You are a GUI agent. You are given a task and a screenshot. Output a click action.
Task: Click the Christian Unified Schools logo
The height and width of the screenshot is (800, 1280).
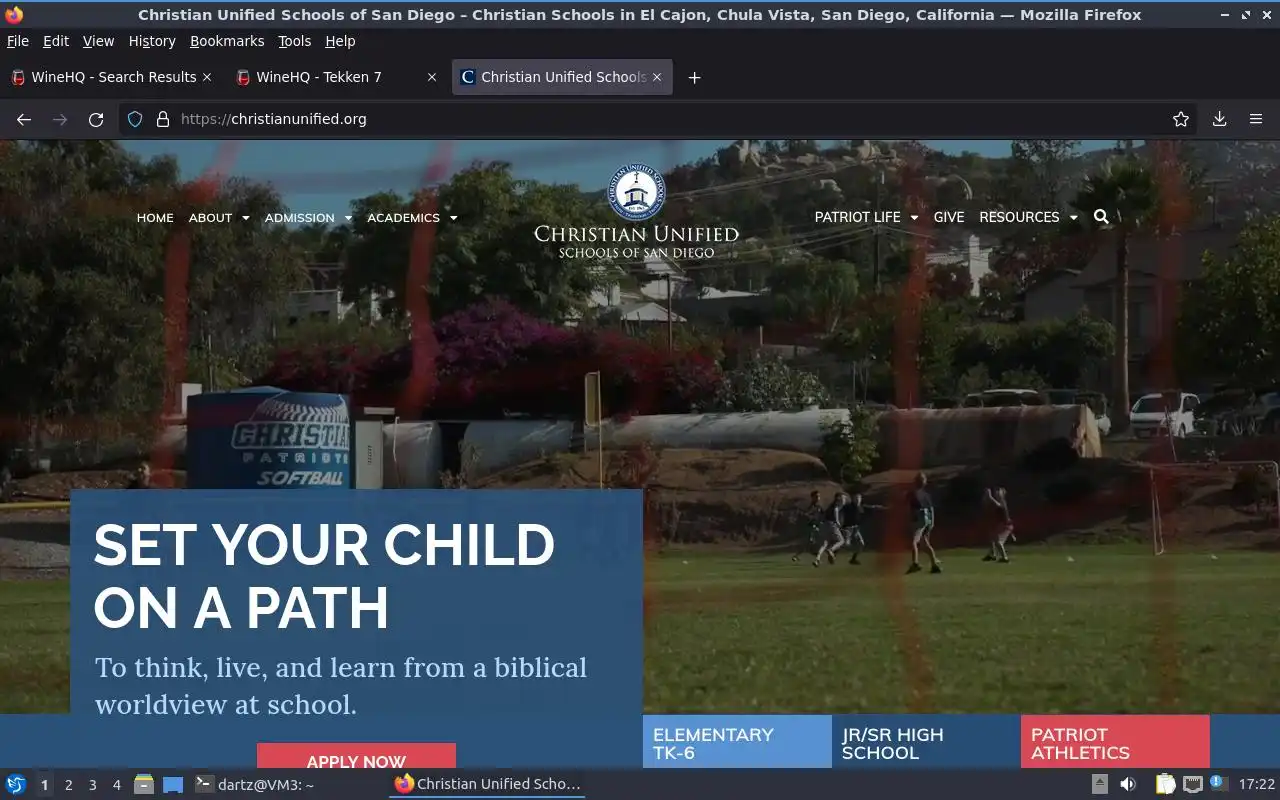[x=636, y=211]
